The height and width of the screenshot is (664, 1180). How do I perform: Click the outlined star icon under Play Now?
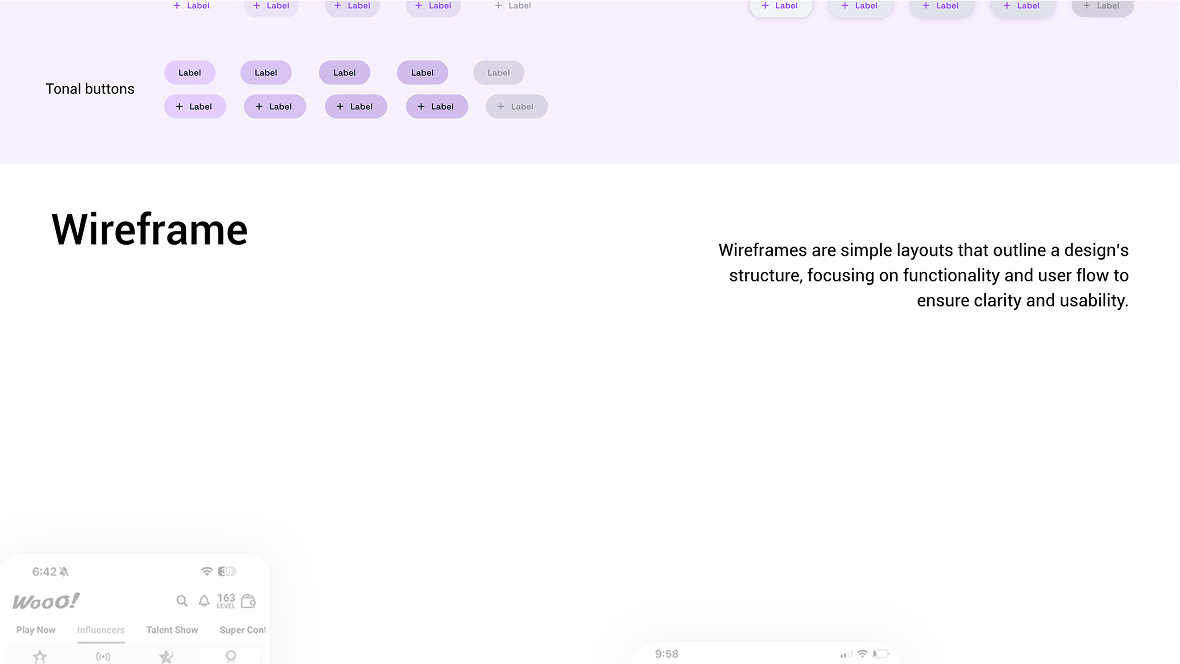(x=40, y=656)
